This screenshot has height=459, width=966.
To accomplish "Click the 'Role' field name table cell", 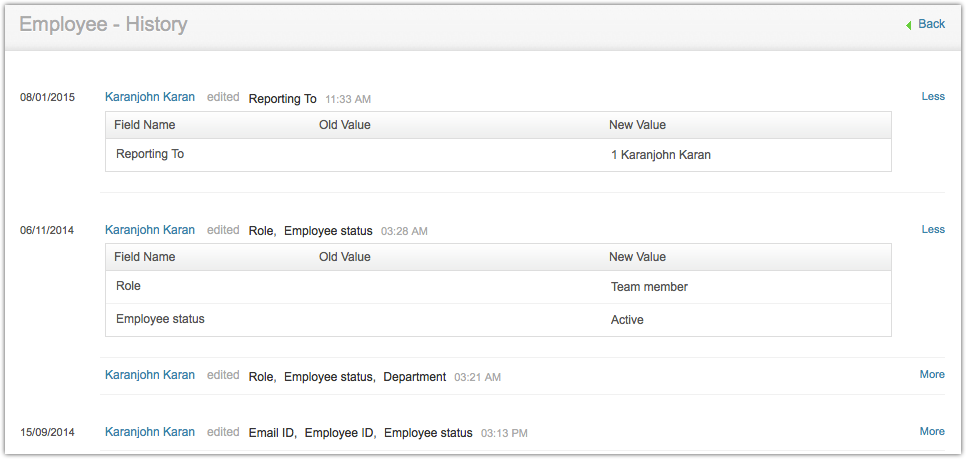I will 128,286.
